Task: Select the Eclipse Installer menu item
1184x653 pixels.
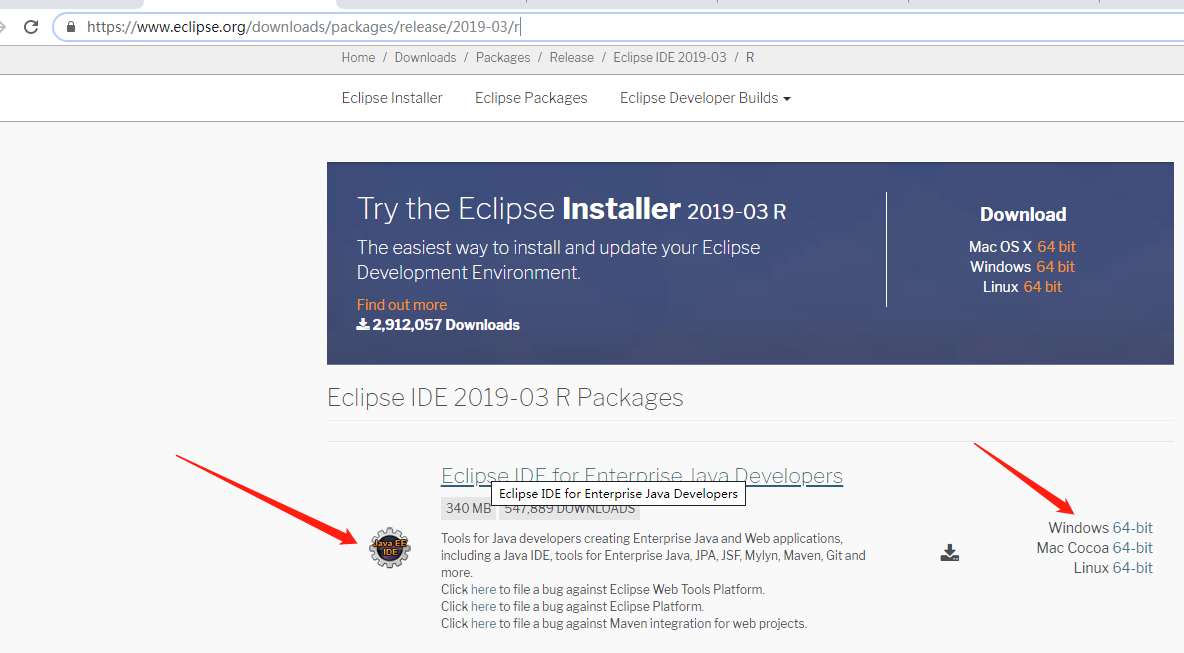Action: point(391,97)
